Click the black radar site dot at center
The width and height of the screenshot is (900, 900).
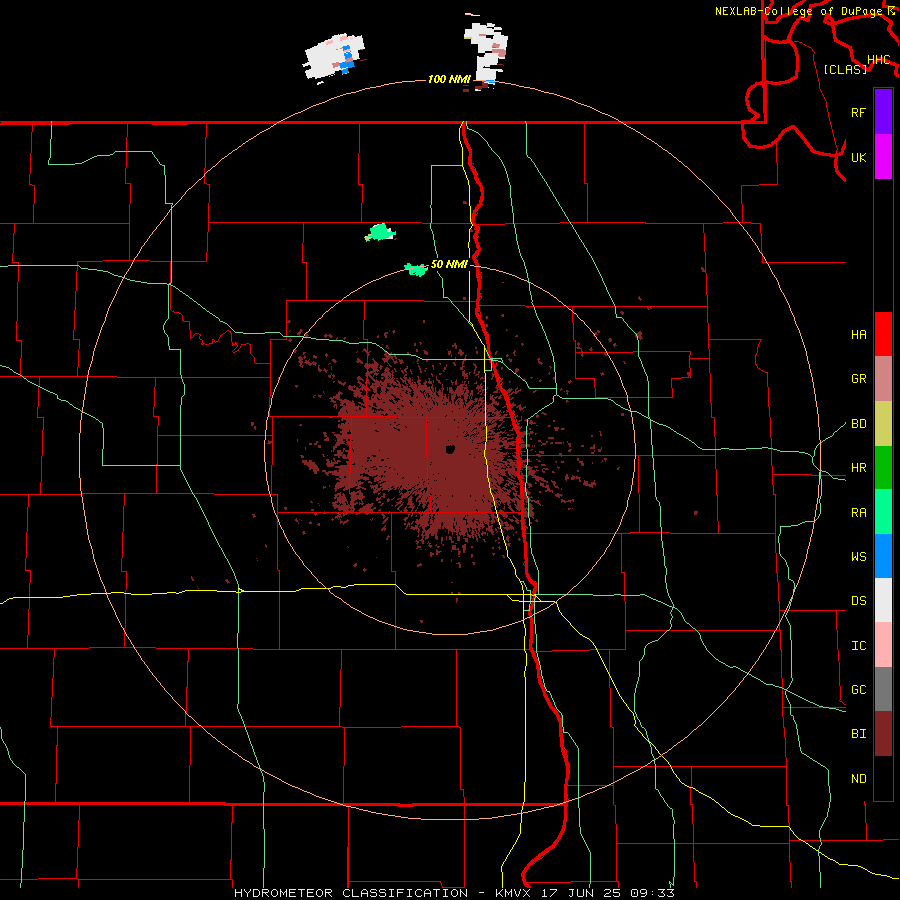[x=450, y=449]
